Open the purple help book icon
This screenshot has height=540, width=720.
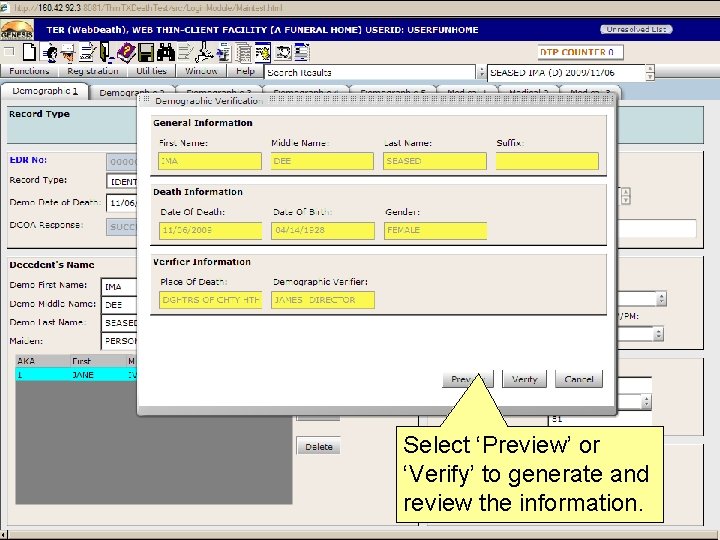(126, 52)
